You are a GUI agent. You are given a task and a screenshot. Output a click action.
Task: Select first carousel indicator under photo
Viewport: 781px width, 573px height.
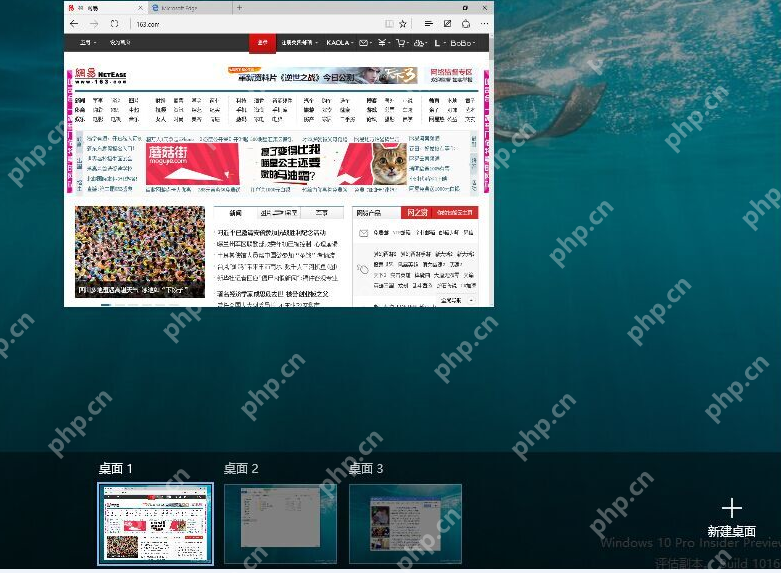pos(106,304)
